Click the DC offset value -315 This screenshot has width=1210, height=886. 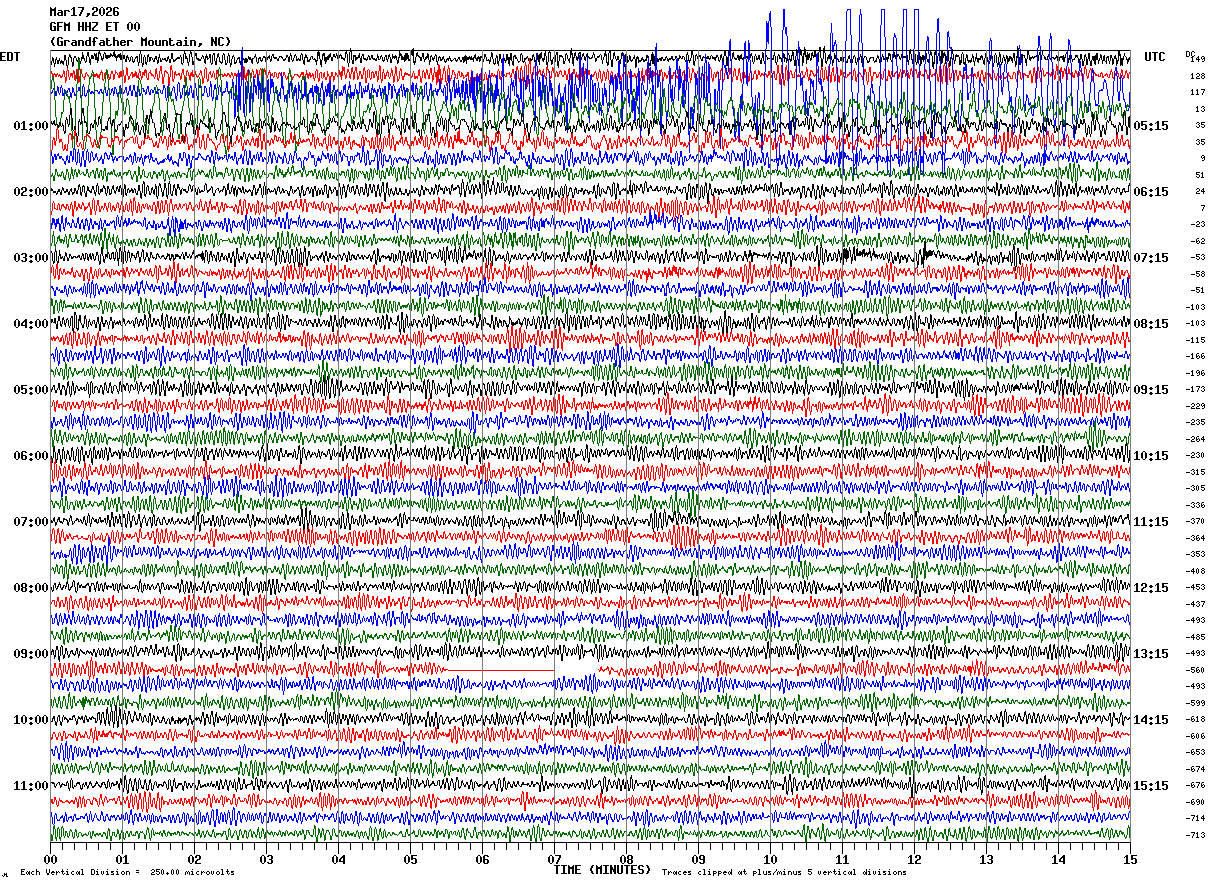coord(1196,472)
